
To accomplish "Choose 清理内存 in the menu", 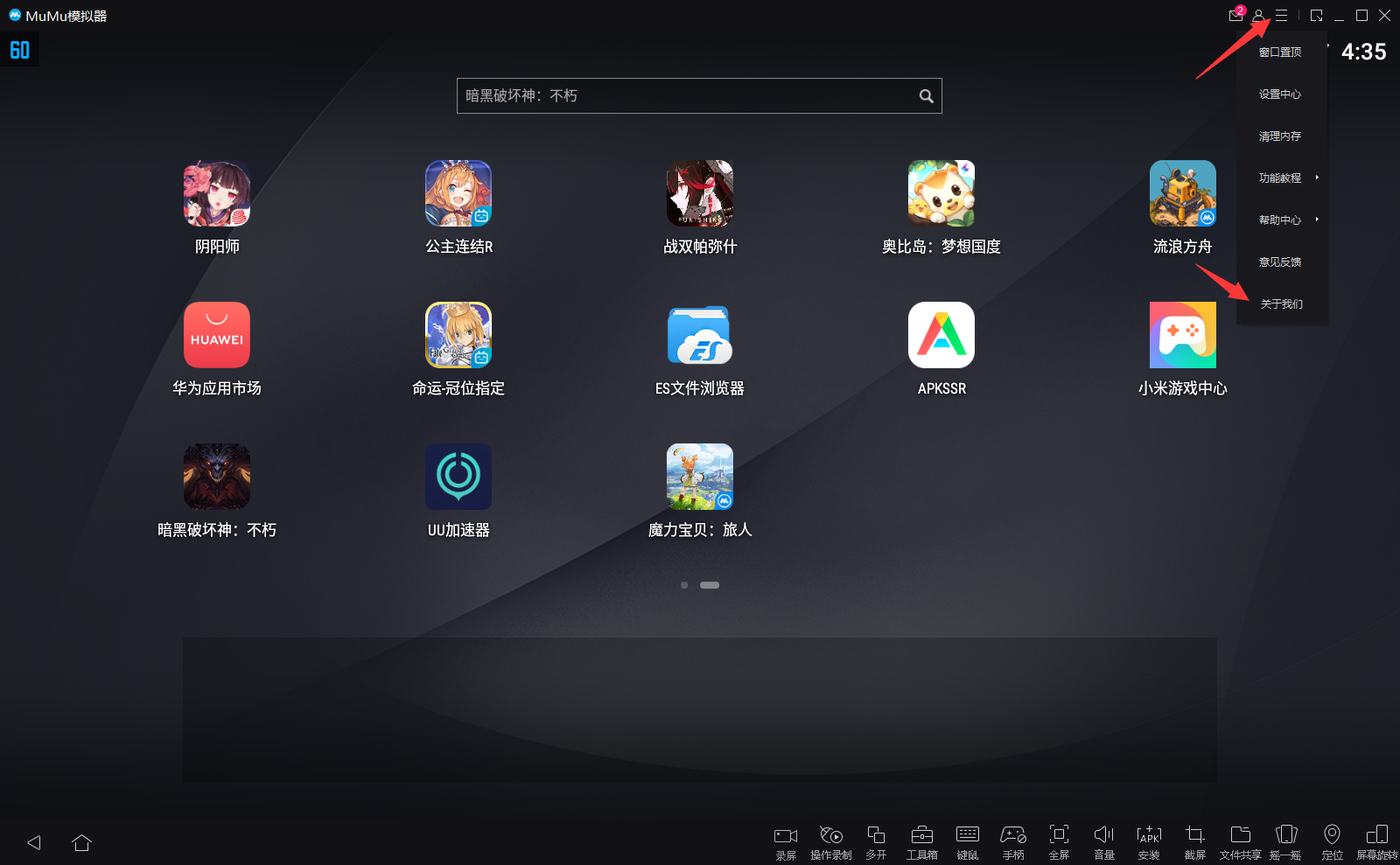I will click(x=1282, y=136).
